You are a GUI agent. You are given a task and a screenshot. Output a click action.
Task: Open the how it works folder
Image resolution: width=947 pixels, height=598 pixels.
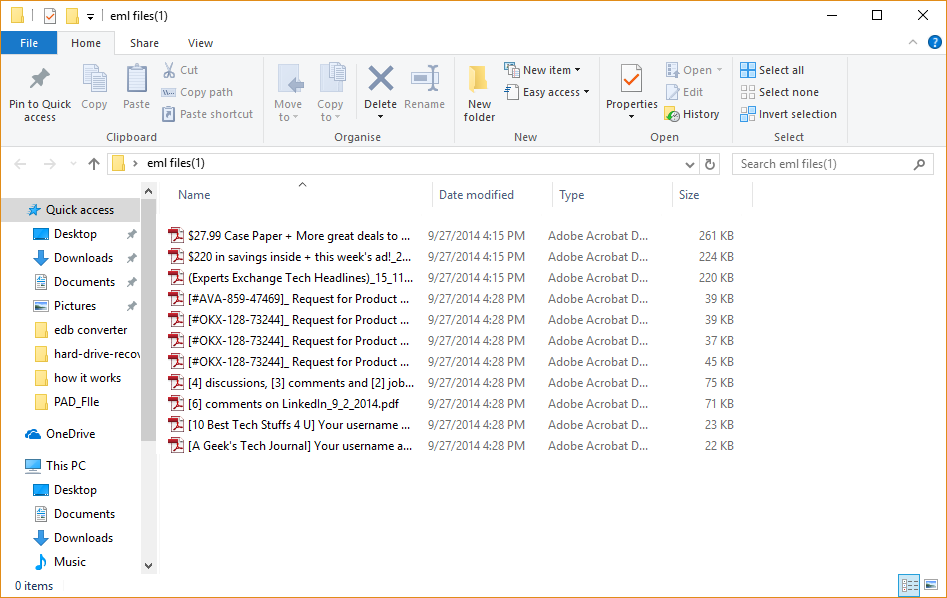pos(88,378)
